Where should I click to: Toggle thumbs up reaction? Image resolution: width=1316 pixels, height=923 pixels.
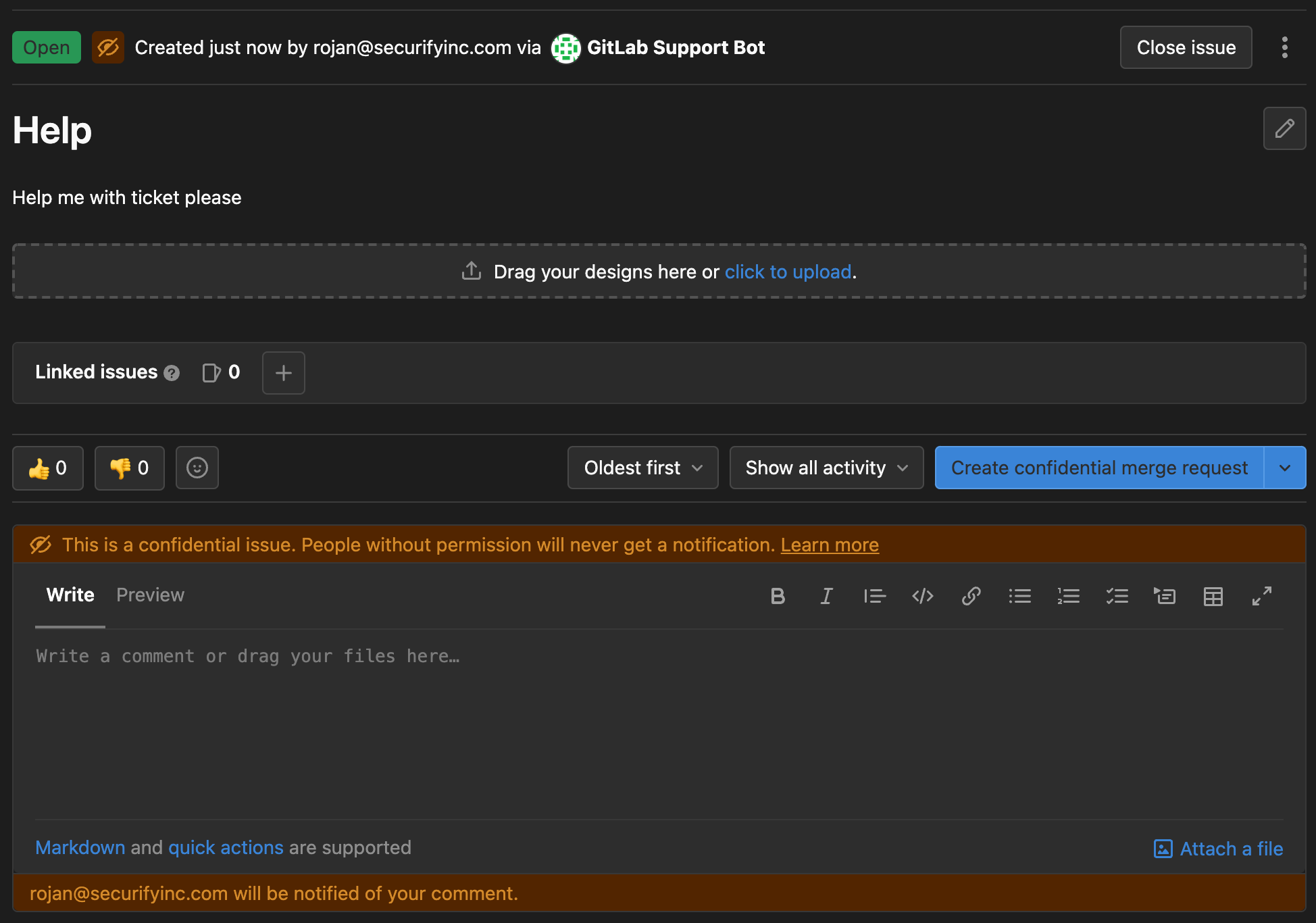point(48,468)
